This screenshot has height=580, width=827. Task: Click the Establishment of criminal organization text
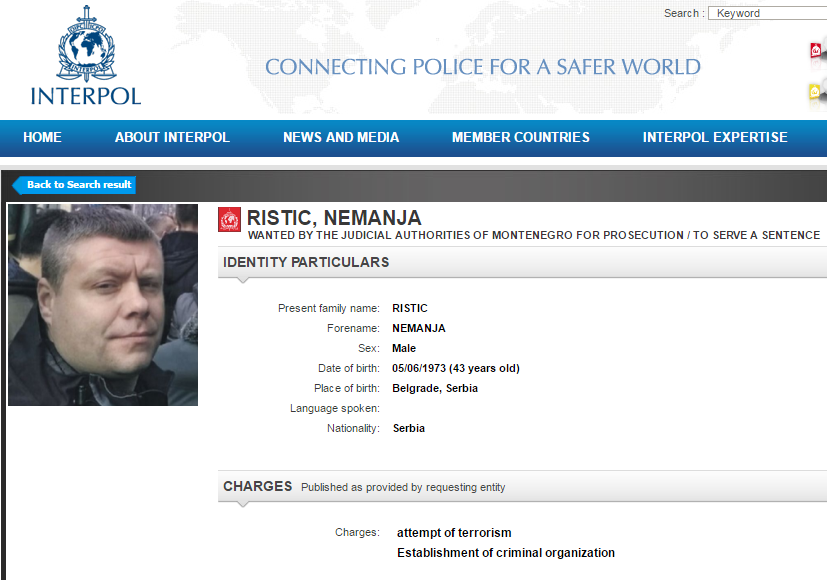tap(506, 553)
